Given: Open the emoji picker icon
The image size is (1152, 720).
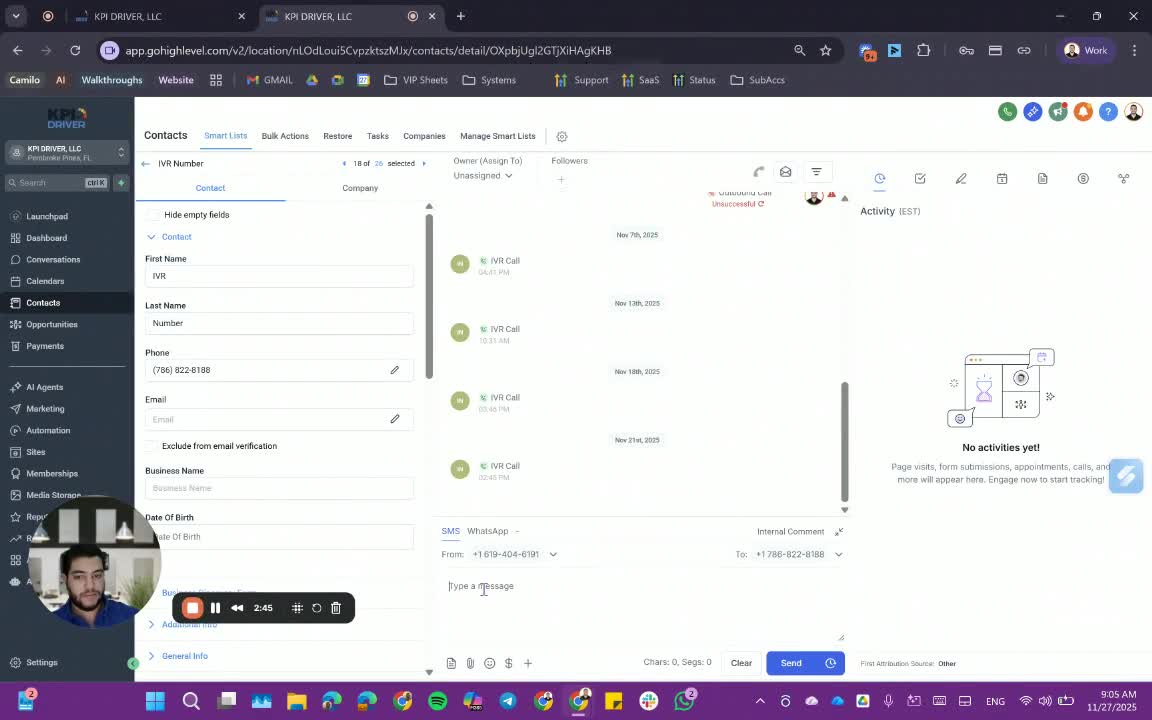Looking at the screenshot, I should coord(489,663).
